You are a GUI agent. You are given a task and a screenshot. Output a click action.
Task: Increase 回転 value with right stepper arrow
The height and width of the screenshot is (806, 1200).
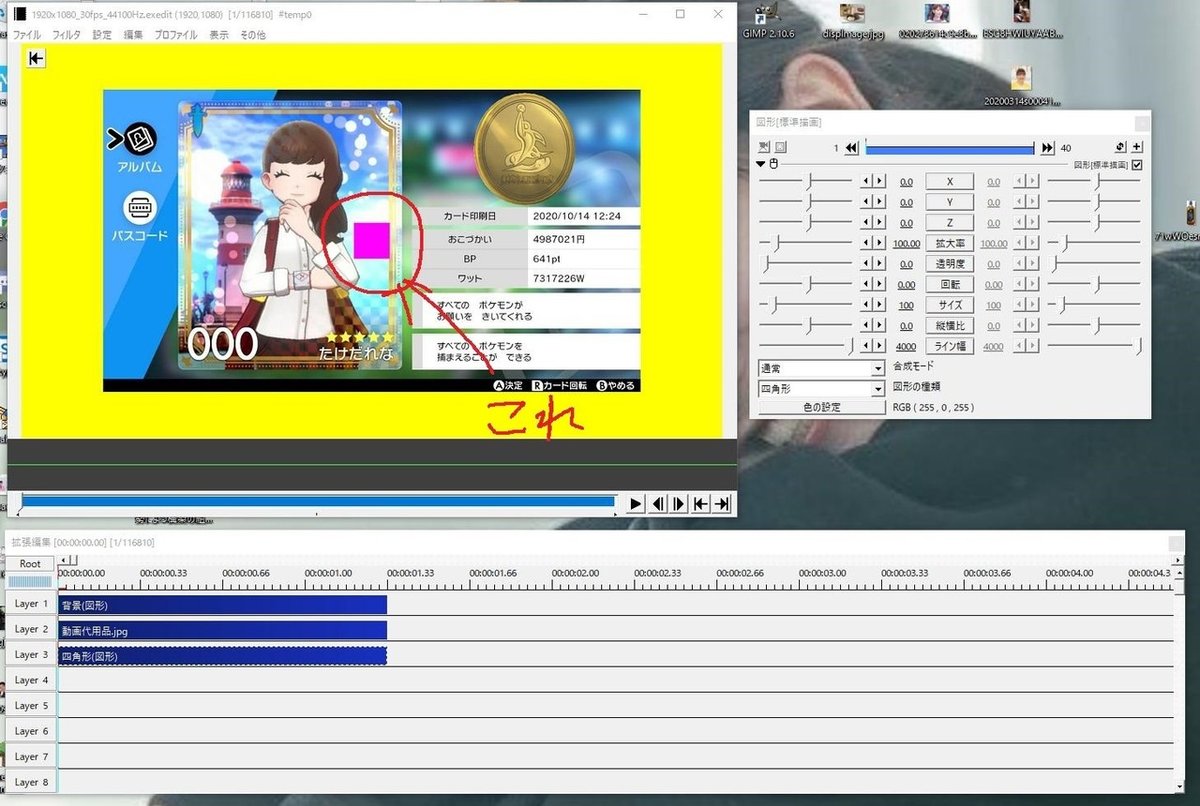[x=880, y=284]
